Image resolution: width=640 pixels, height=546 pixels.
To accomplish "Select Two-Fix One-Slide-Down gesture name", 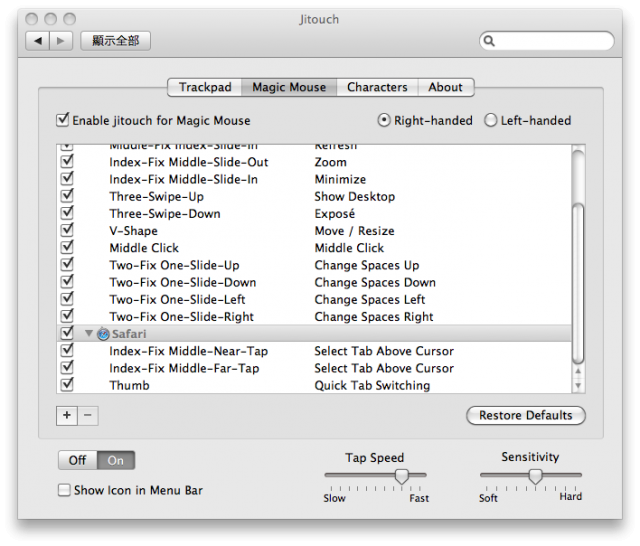I will coord(182,283).
